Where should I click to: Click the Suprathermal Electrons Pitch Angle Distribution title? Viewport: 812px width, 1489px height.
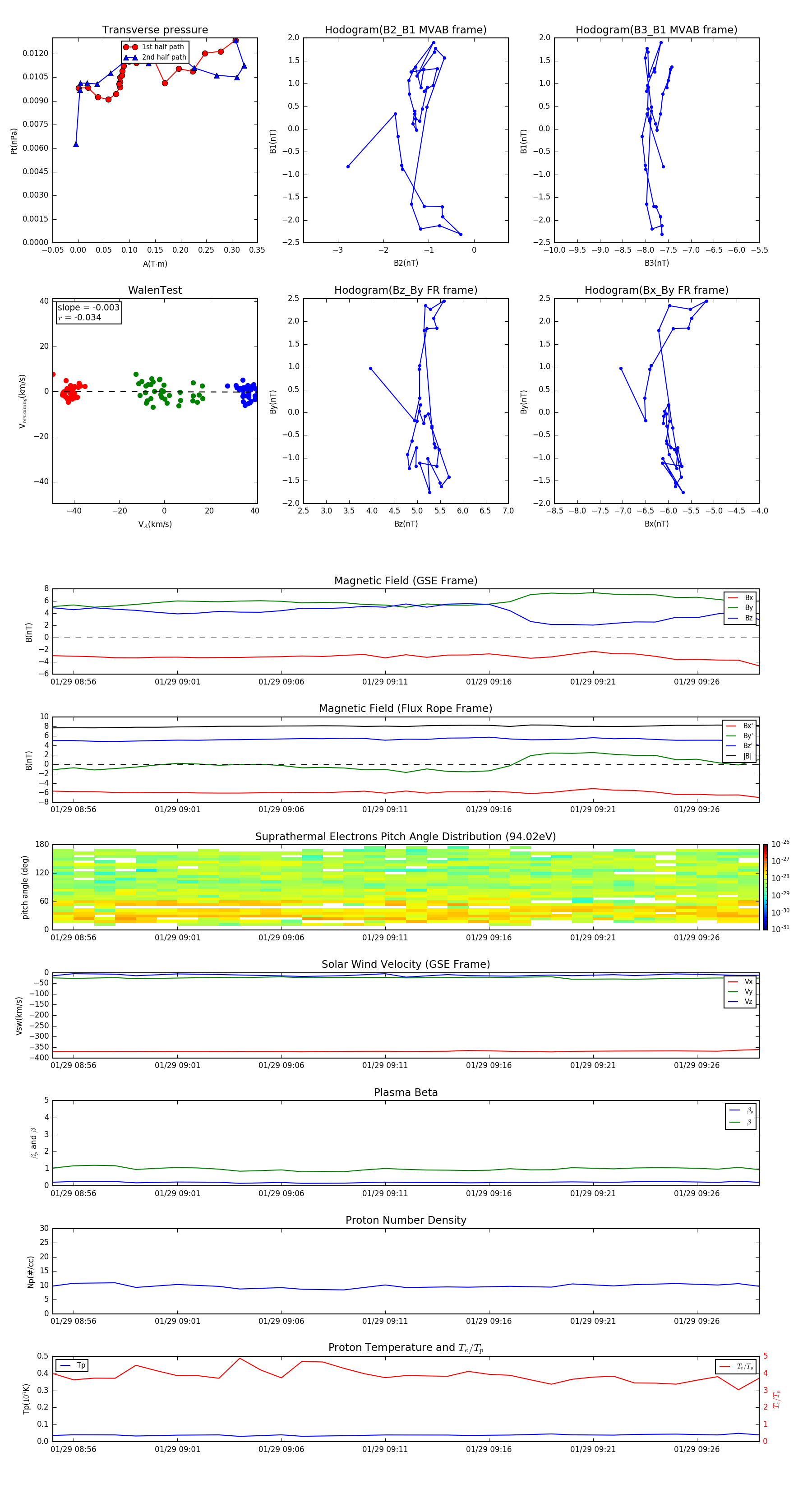pos(406,837)
